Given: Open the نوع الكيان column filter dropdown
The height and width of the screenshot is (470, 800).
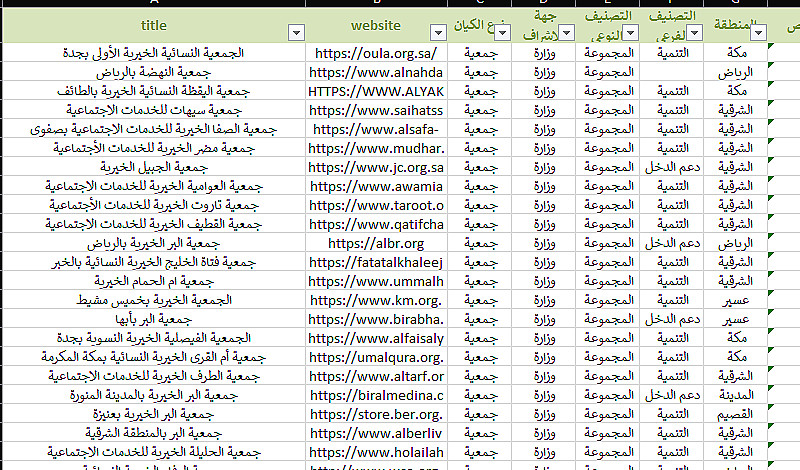Looking at the screenshot, I should point(503,33).
